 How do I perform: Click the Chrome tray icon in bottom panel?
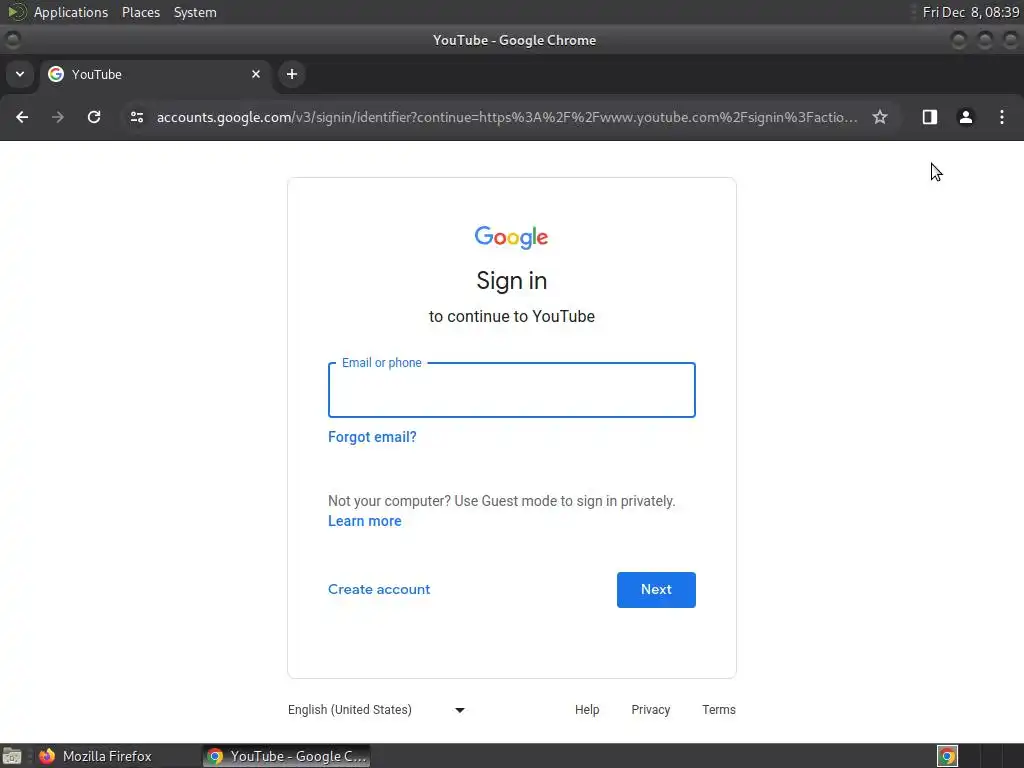click(947, 756)
